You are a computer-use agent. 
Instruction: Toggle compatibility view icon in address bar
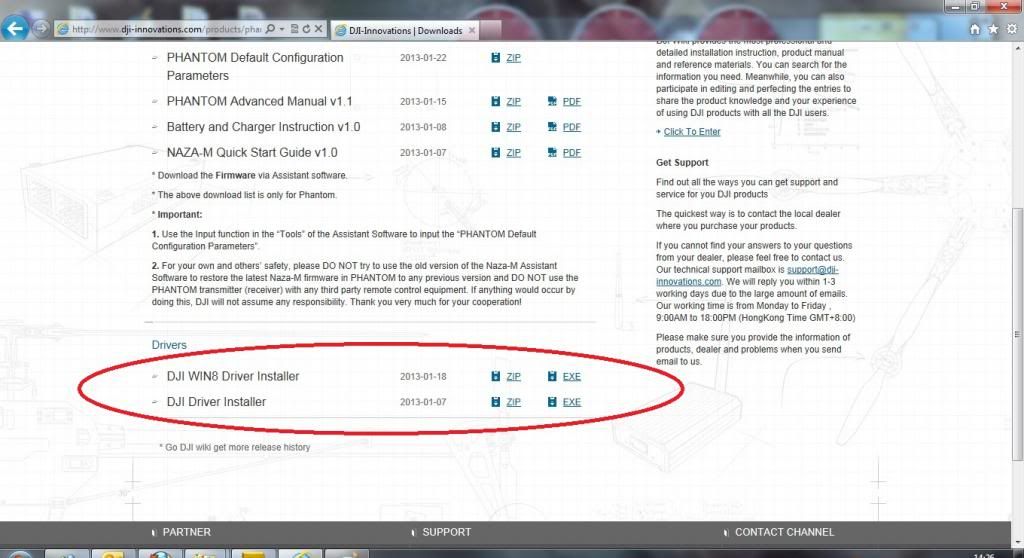tap(295, 29)
